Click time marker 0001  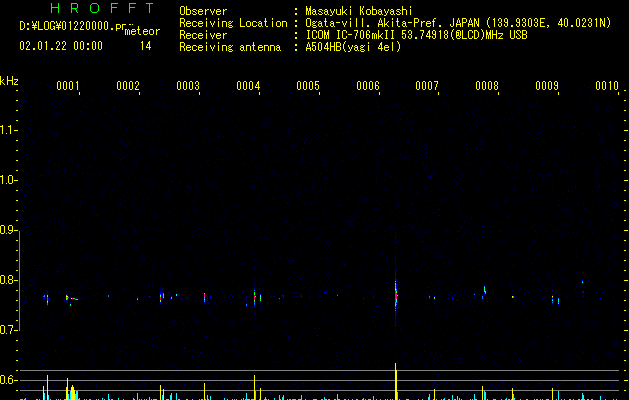tap(68, 85)
